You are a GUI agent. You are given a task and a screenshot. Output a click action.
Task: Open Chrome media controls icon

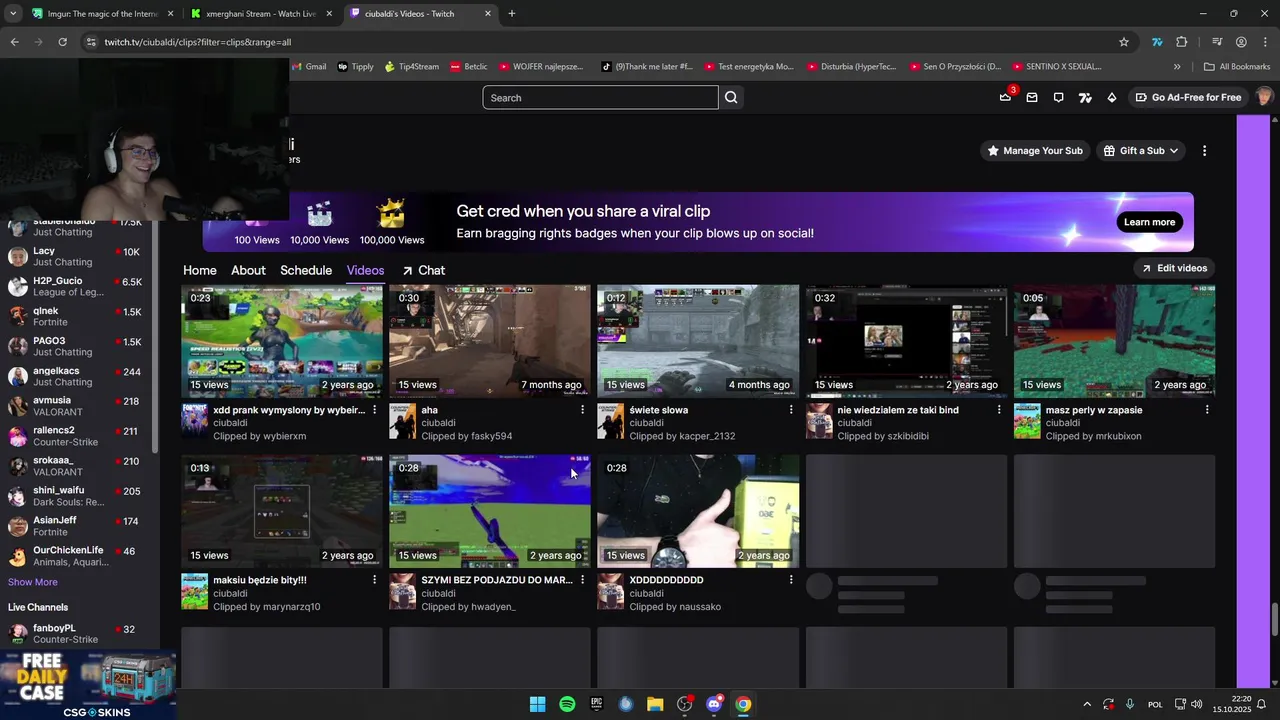click(1217, 42)
